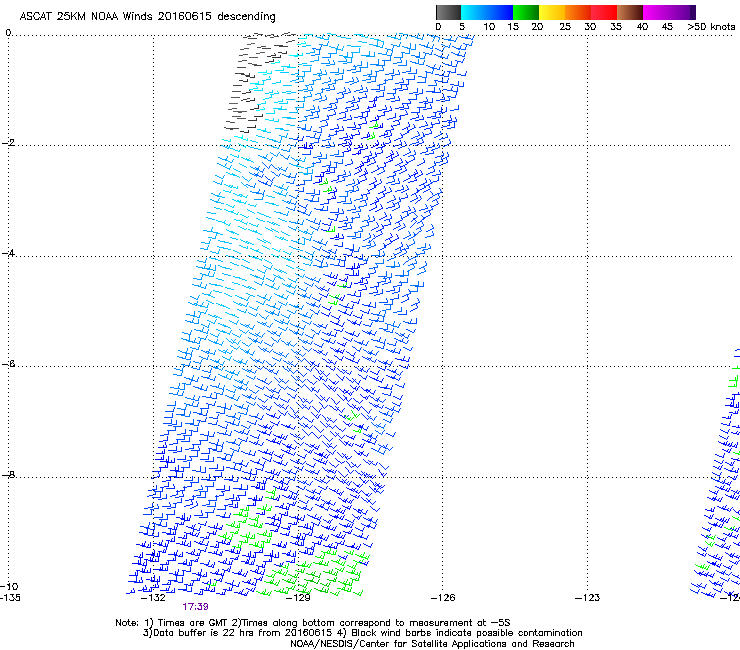The width and height of the screenshot is (740, 650).
Task: Click the purple swath time "17:39"
Action: [x=195, y=607]
